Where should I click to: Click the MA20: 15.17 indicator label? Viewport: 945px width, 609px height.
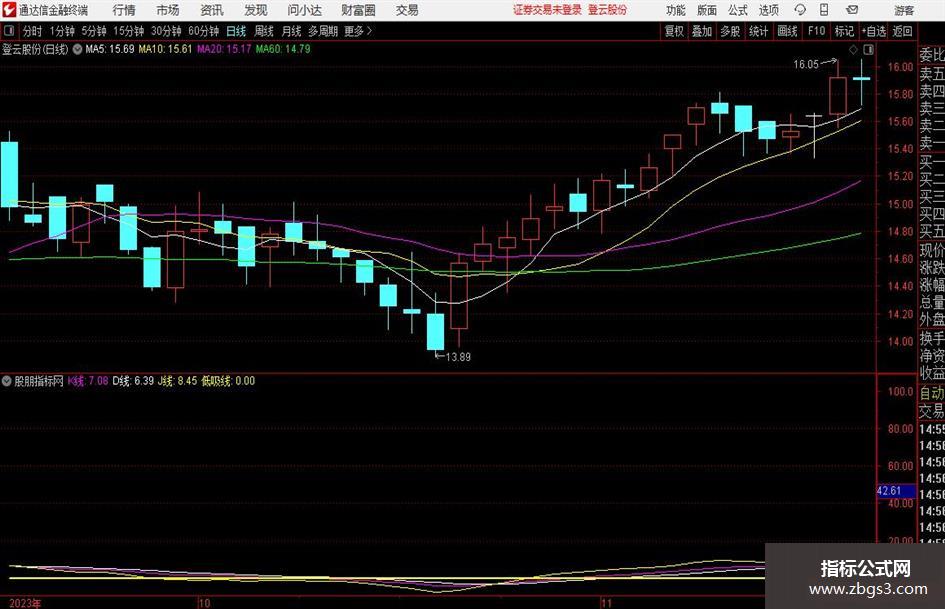(224, 49)
